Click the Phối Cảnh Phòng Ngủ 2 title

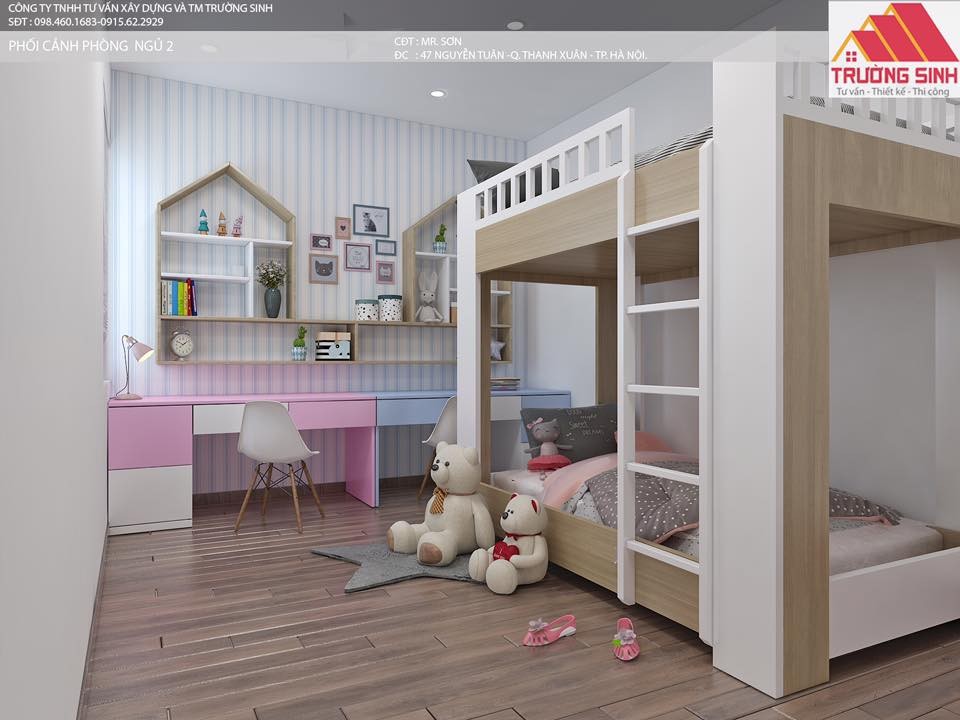click(x=91, y=46)
